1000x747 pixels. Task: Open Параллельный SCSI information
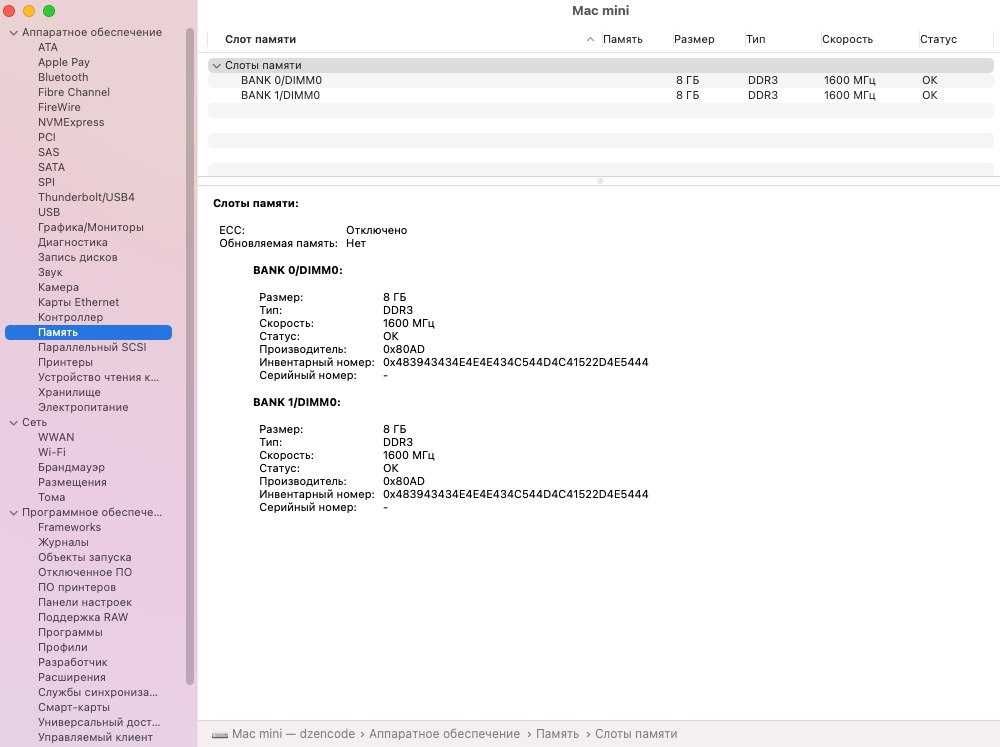point(92,347)
